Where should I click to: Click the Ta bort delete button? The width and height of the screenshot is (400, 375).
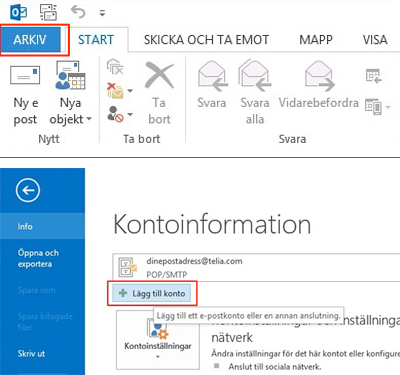(159, 94)
